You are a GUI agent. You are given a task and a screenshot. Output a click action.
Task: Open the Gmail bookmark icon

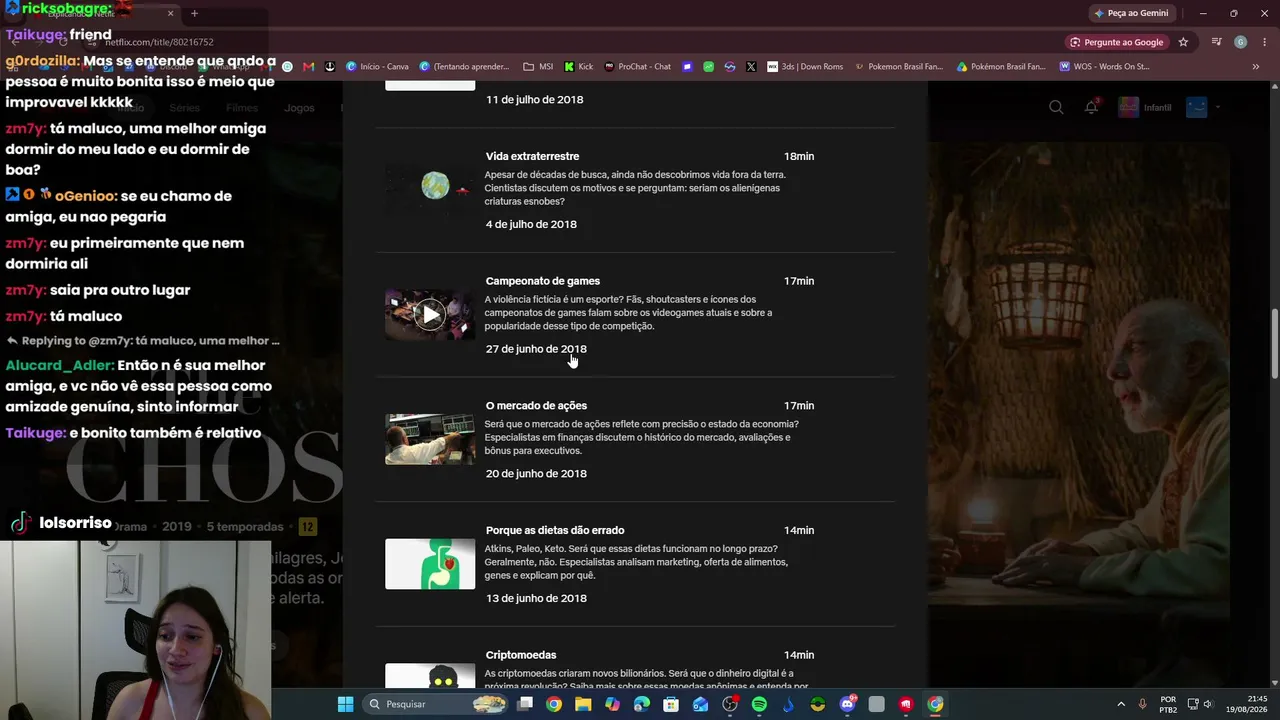tap(308, 67)
